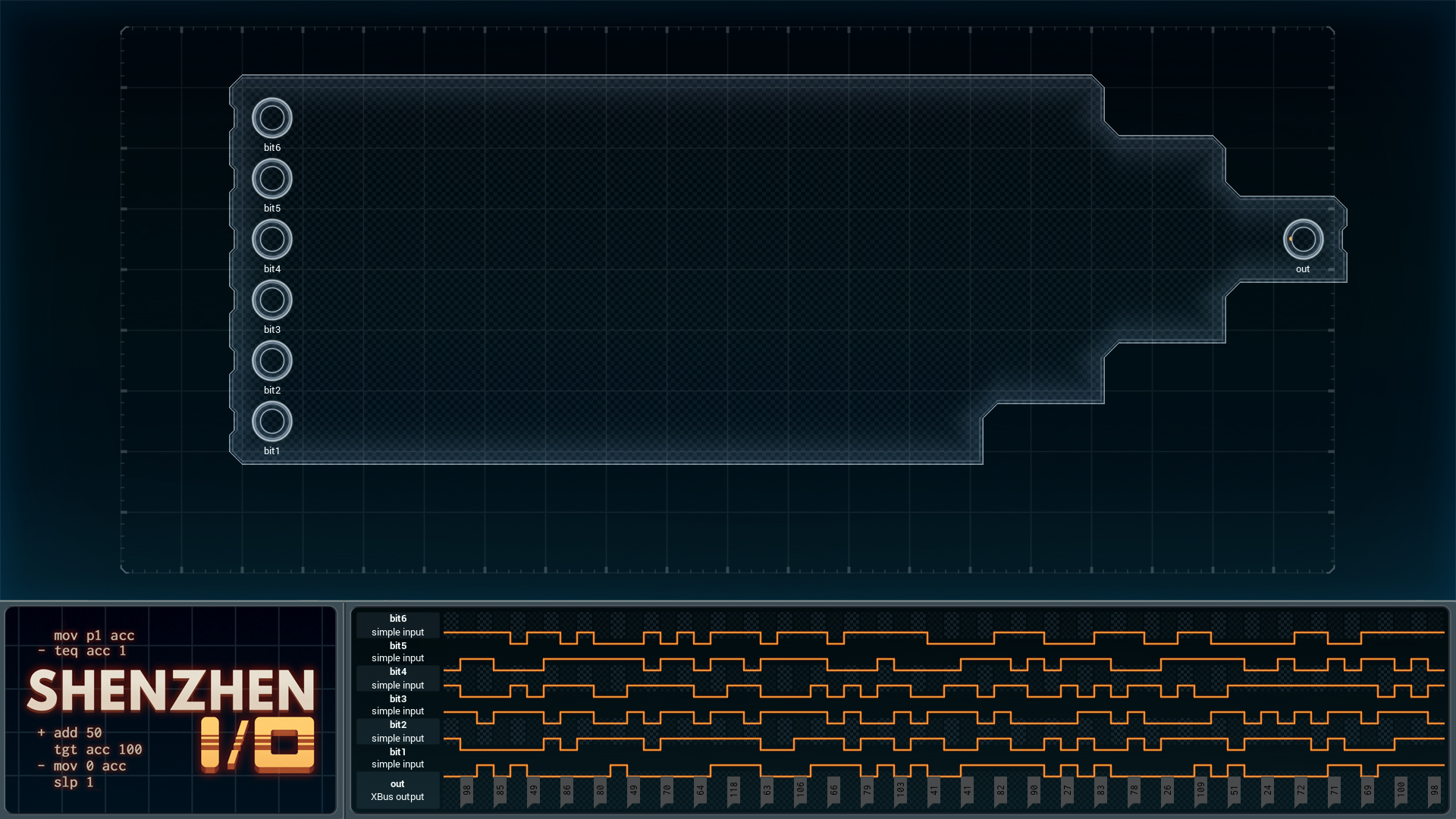Image resolution: width=1456 pixels, height=819 pixels.
Task: Select the bit6 simple input signal label
Action: (x=397, y=626)
